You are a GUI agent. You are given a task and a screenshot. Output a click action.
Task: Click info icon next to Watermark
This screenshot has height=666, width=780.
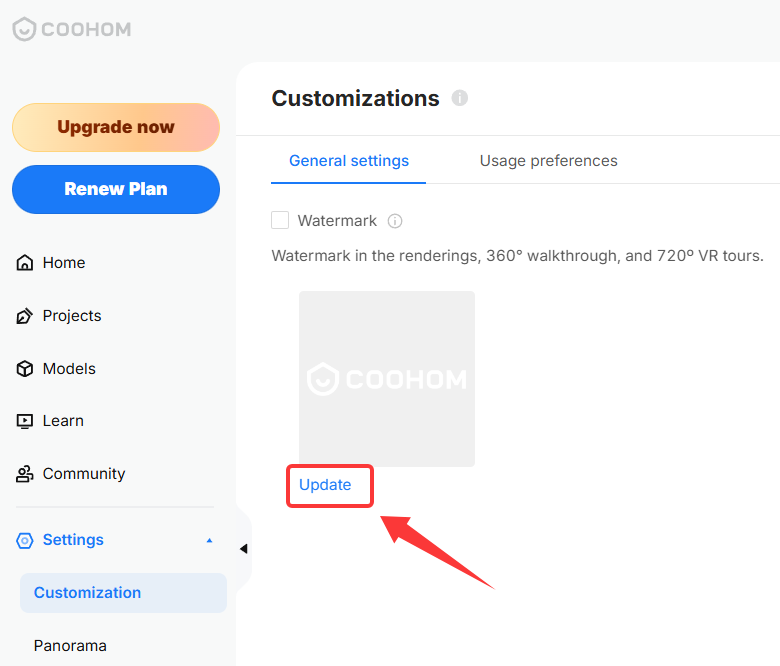(395, 221)
